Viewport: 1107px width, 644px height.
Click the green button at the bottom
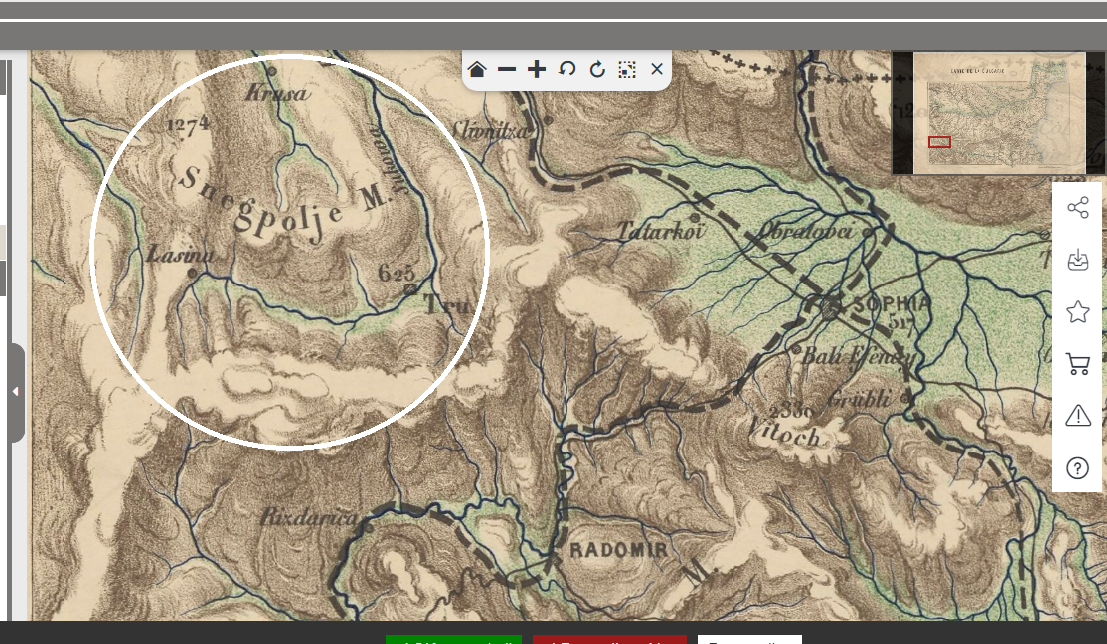point(454,640)
